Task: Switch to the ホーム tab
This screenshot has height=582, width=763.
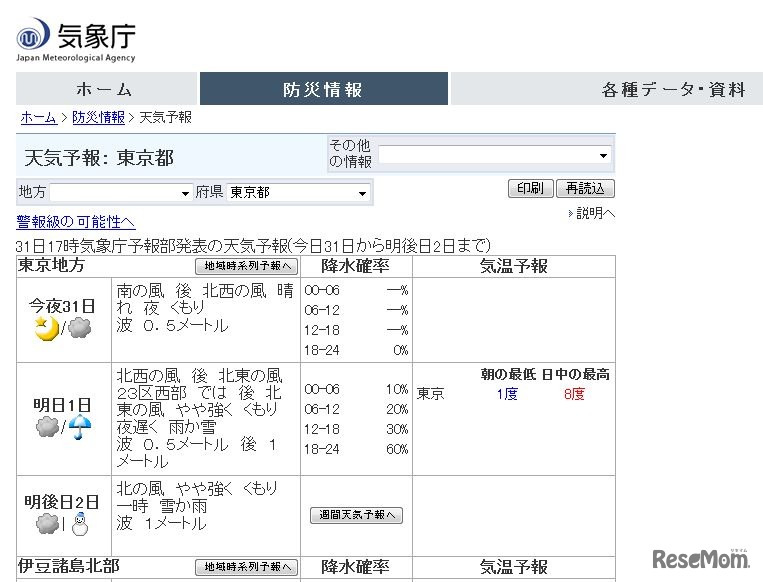Action: 104,89
